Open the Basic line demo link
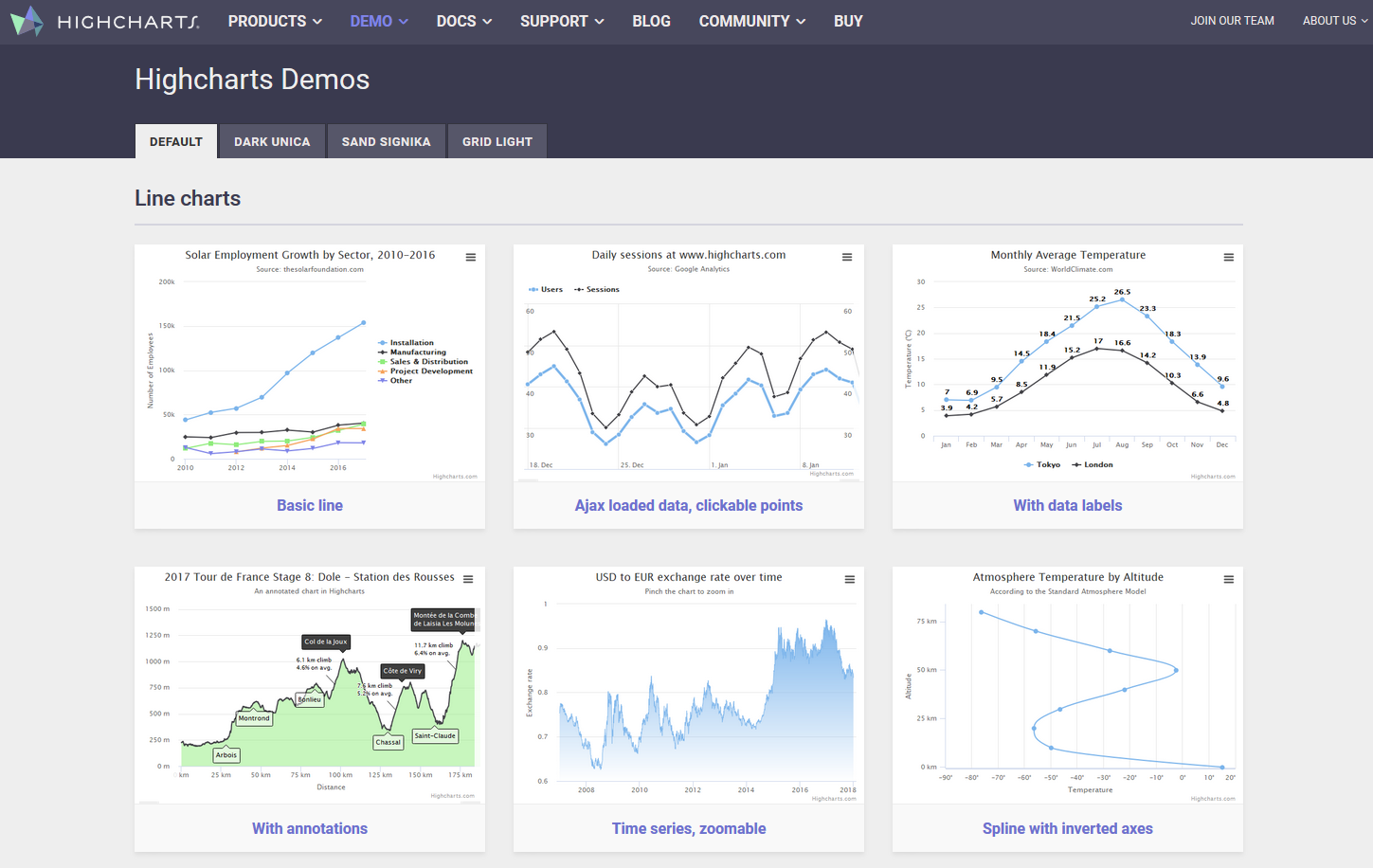1373x868 pixels. [310, 506]
